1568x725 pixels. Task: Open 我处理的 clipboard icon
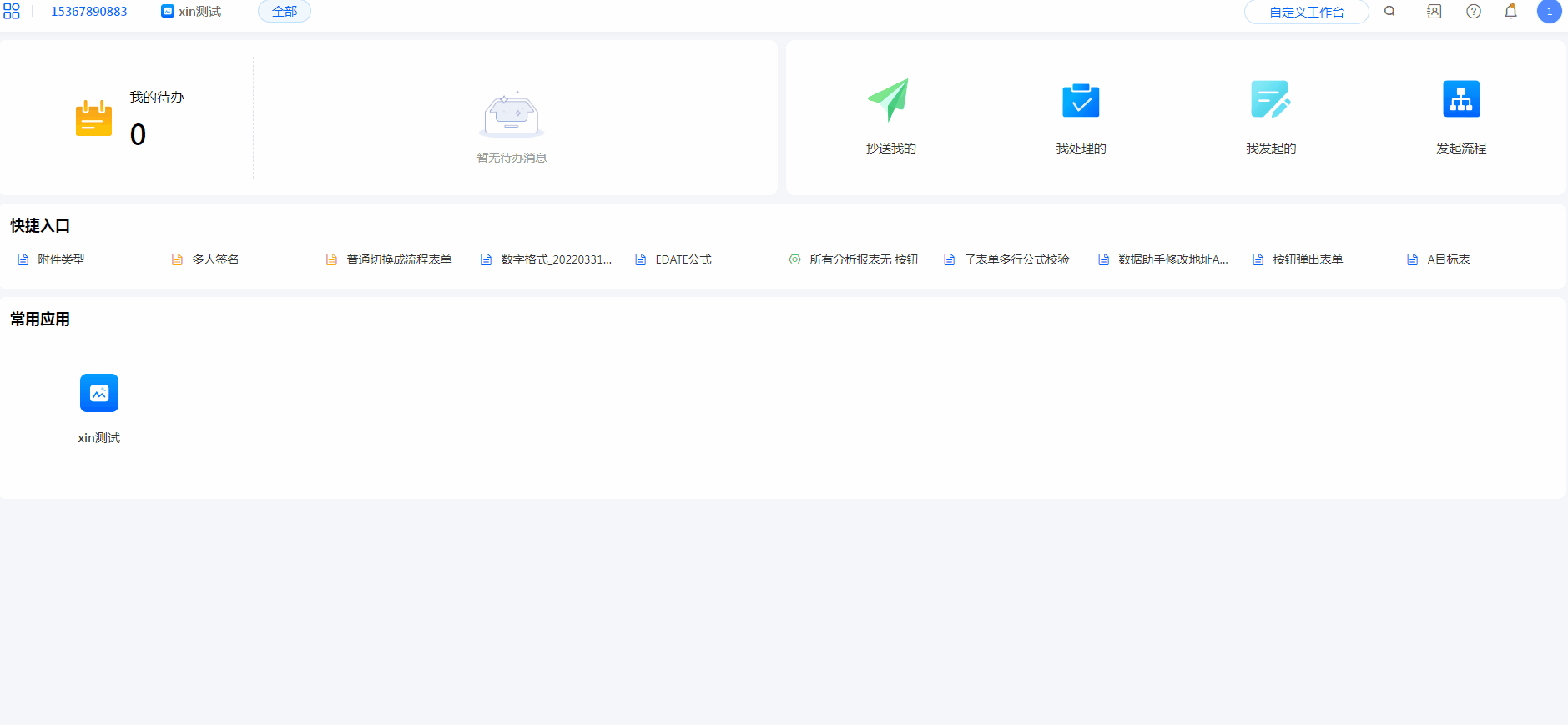tap(1081, 100)
